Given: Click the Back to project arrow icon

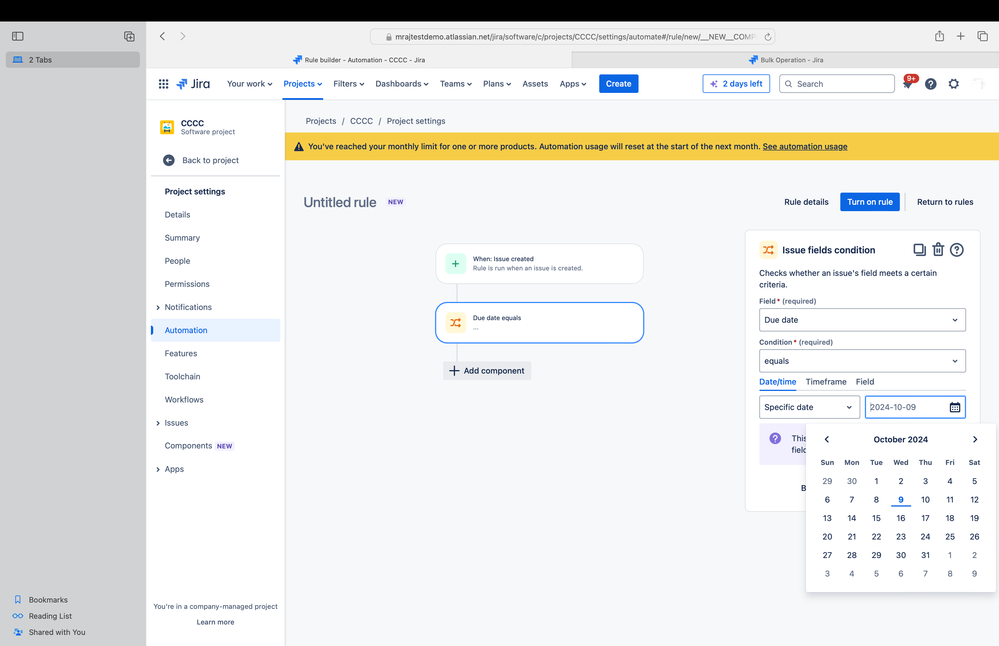Looking at the screenshot, I should coord(168,160).
